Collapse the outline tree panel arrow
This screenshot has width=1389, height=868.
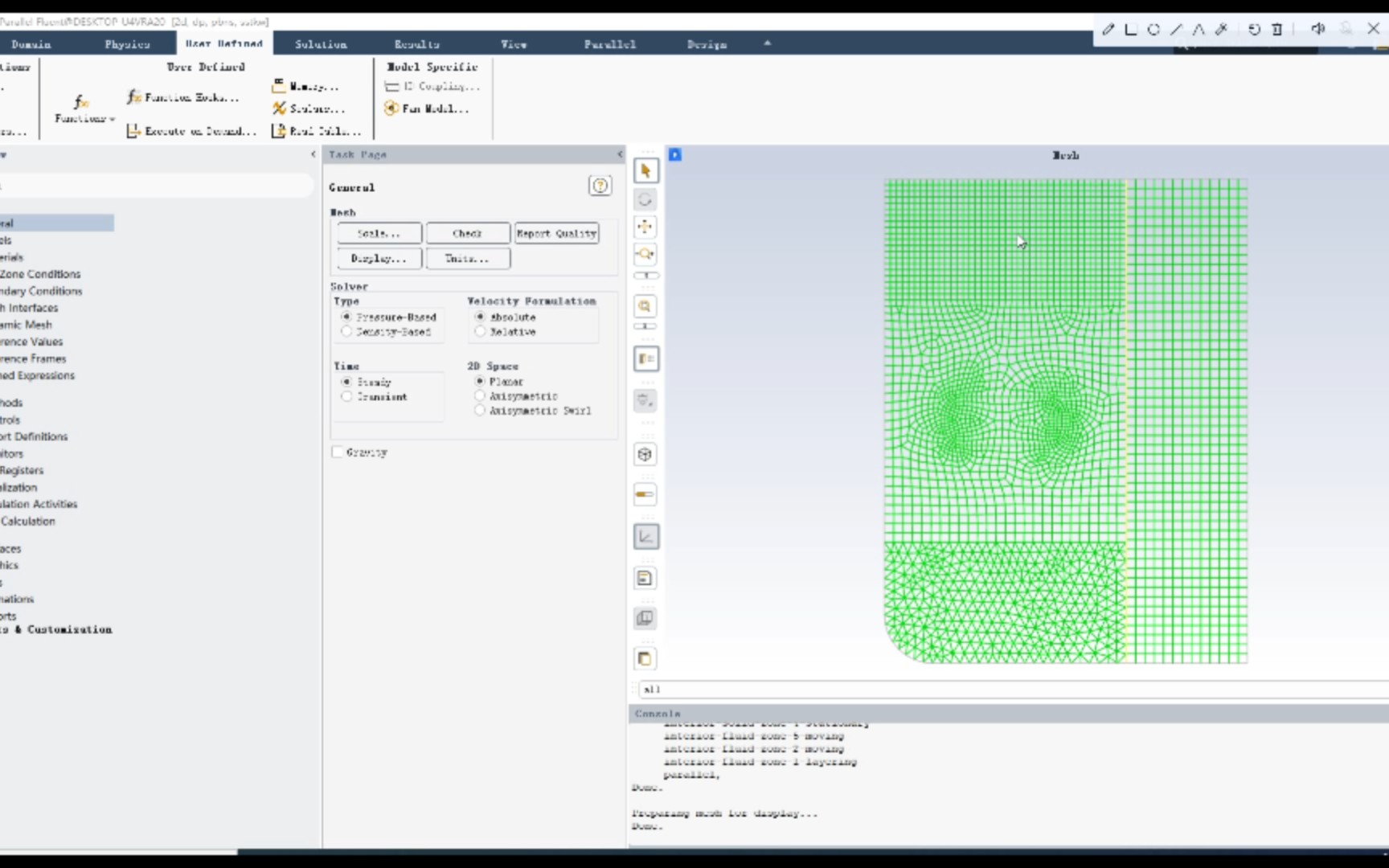pos(313,154)
